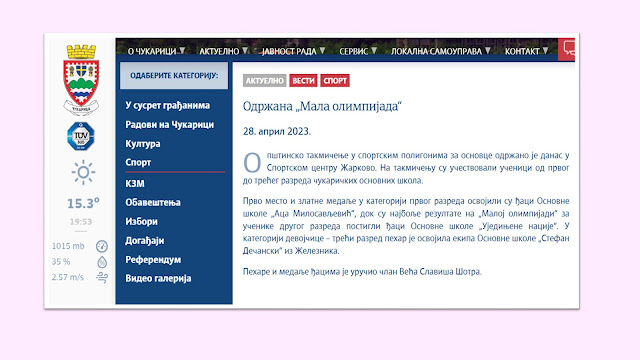This screenshot has height=360, width=640.
Task: Click the humidity droplet icon beside 35 %
Action: pos(102,262)
